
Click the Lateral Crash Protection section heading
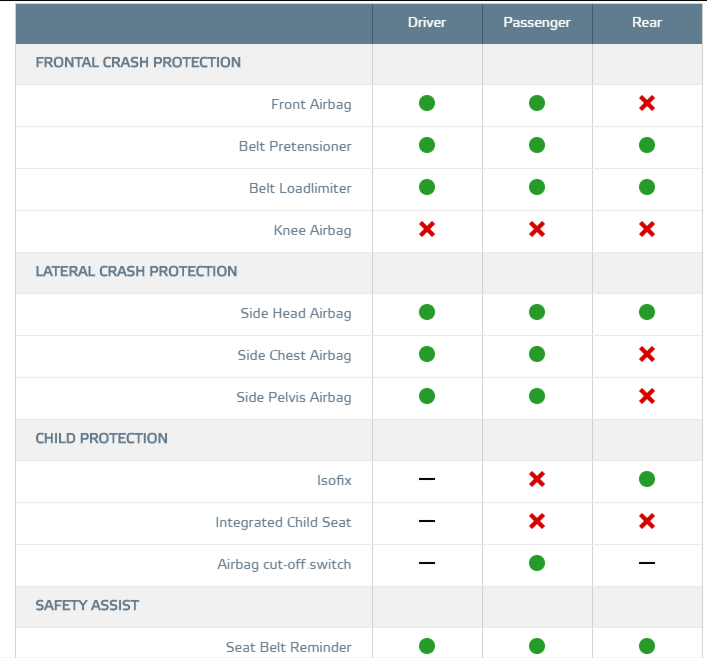coord(136,271)
